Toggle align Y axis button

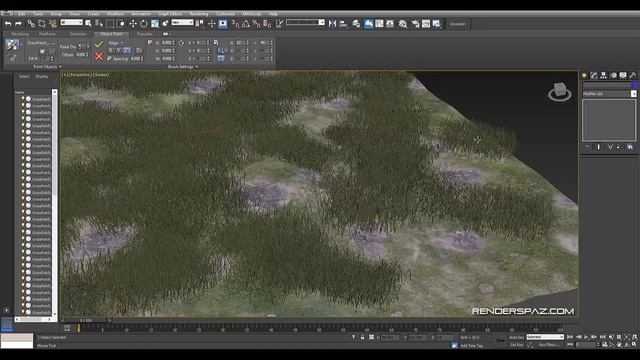(x=118, y=51)
